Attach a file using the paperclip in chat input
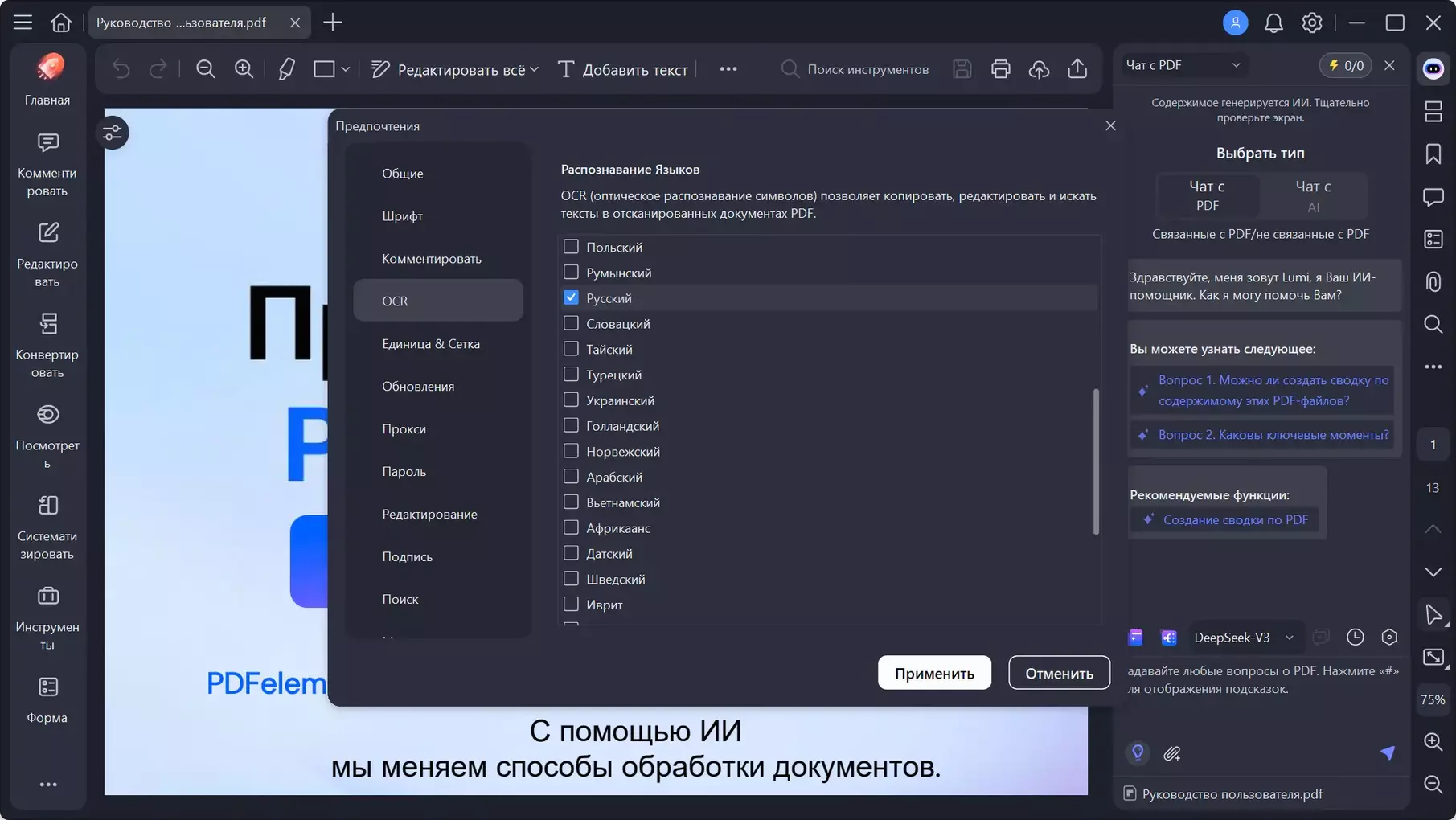1456x820 pixels. pyautogui.click(x=1173, y=753)
